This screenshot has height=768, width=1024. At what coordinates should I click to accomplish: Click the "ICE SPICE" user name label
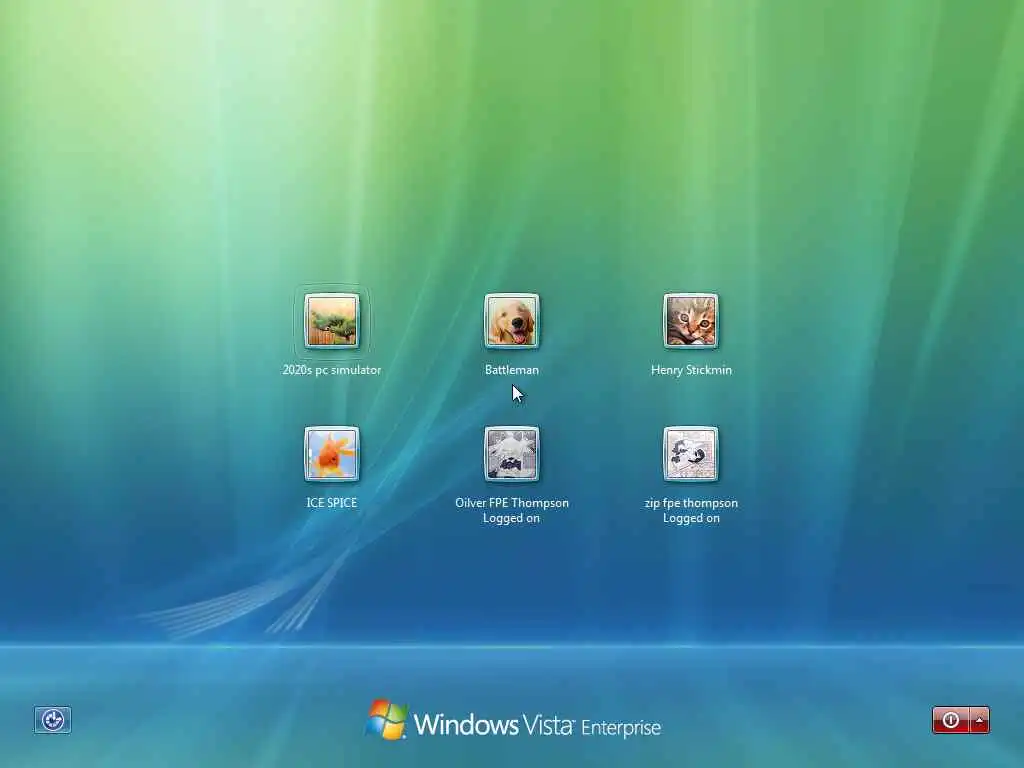(x=332, y=502)
